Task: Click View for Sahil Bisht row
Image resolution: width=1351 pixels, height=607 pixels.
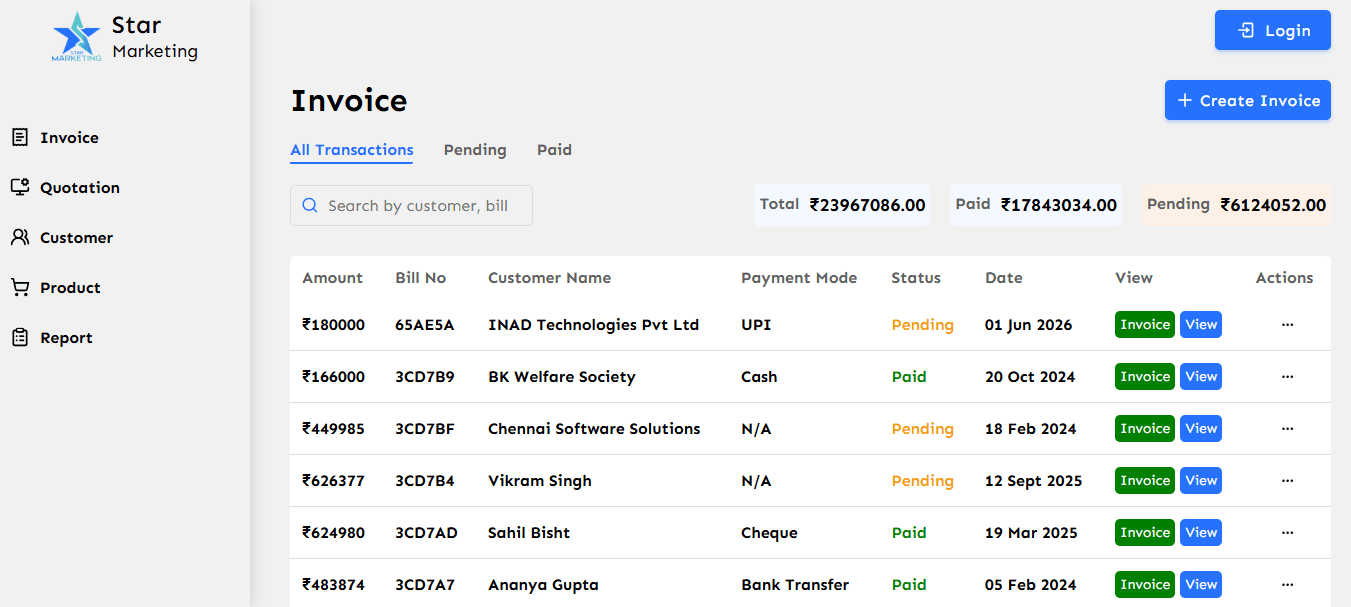Action: tap(1201, 533)
